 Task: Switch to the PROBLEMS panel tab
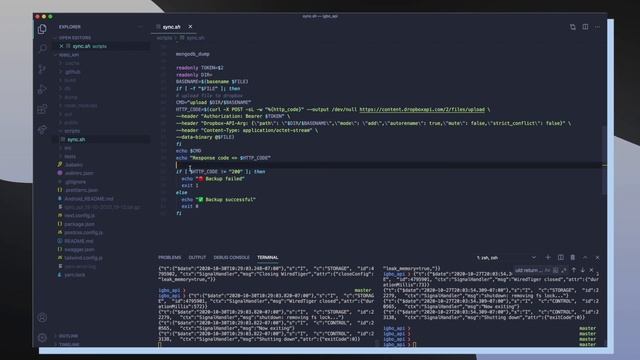tap(169, 258)
